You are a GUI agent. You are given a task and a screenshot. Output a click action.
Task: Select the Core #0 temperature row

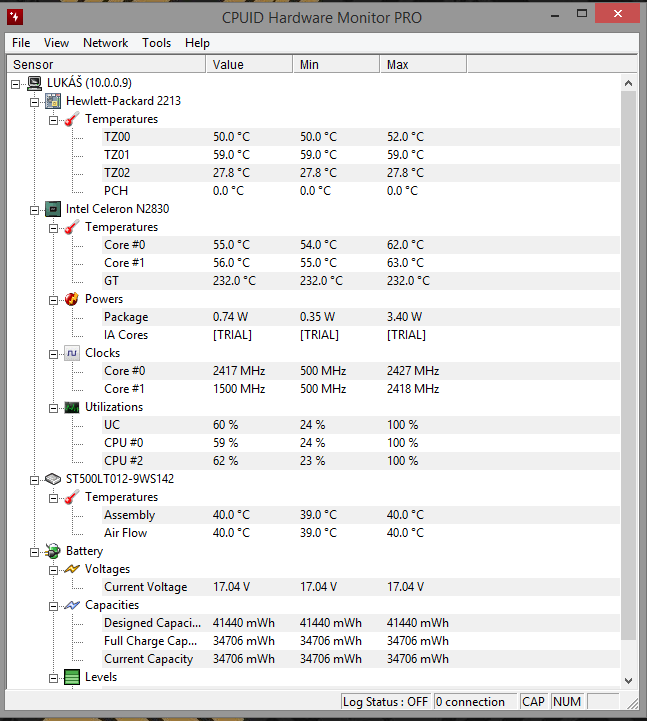click(124, 245)
